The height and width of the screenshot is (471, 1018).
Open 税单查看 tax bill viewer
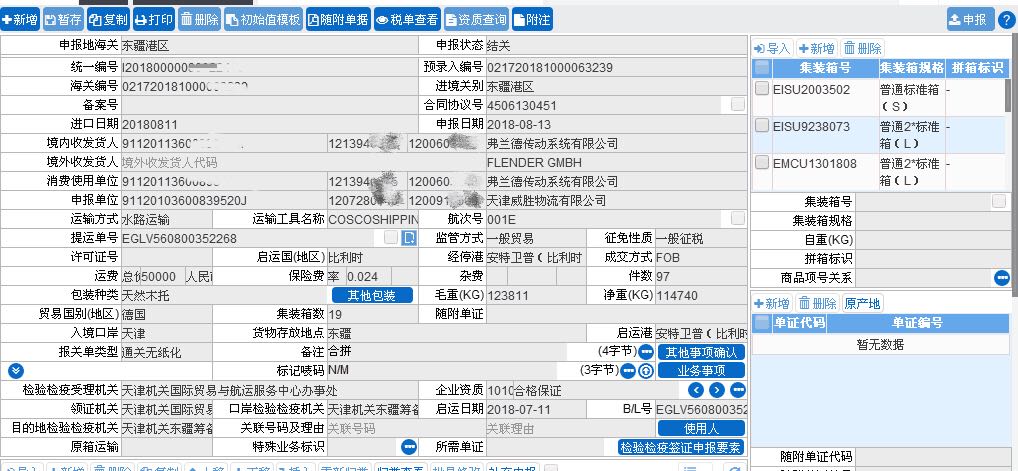(x=407, y=20)
